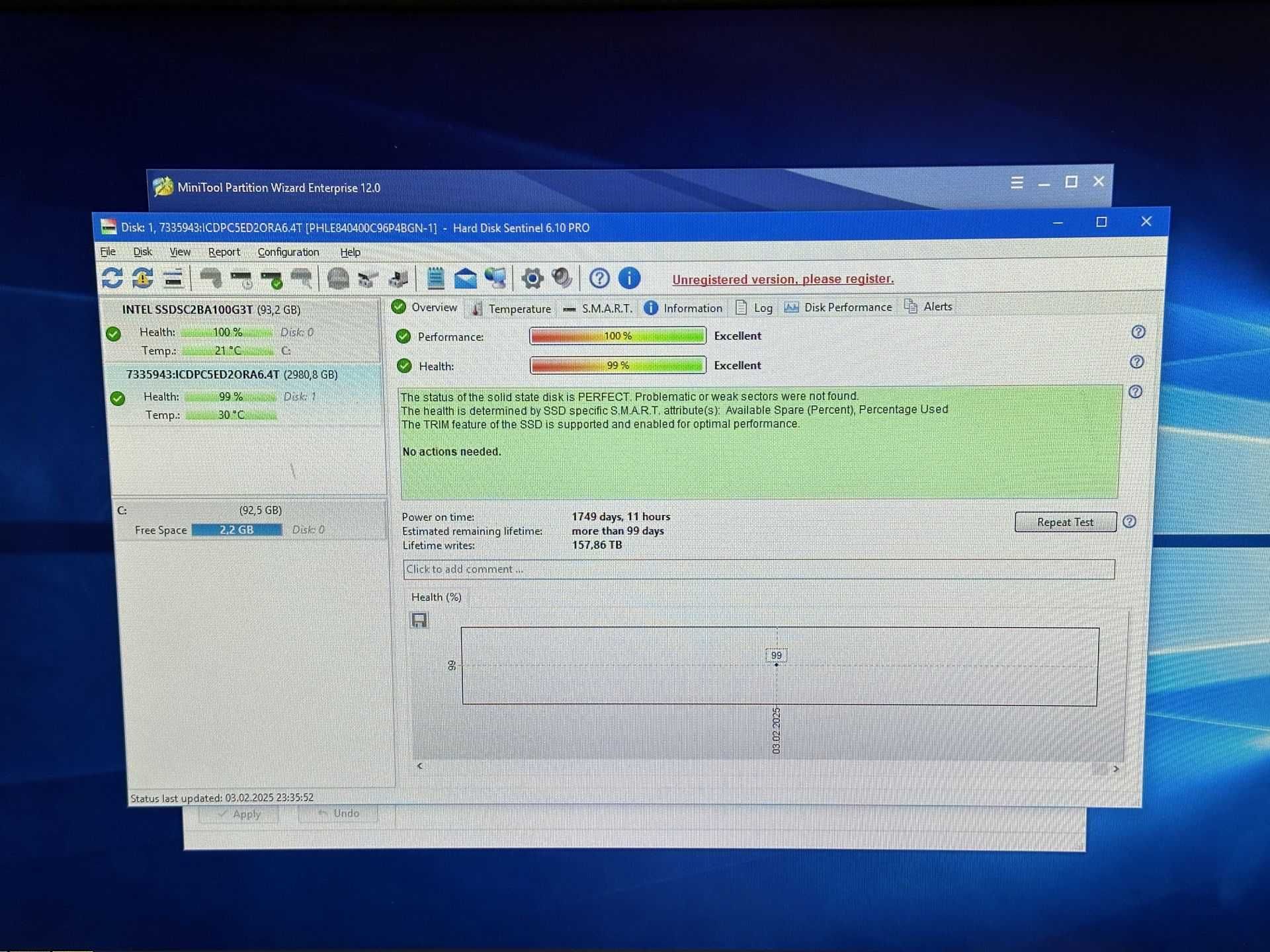Switch to the Overview tab

[425, 307]
